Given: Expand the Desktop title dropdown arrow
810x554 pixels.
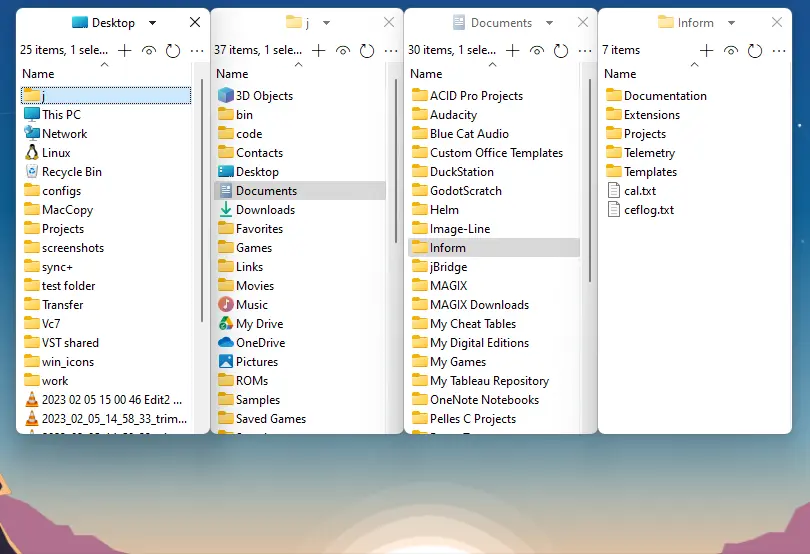Looking at the screenshot, I should [152, 23].
